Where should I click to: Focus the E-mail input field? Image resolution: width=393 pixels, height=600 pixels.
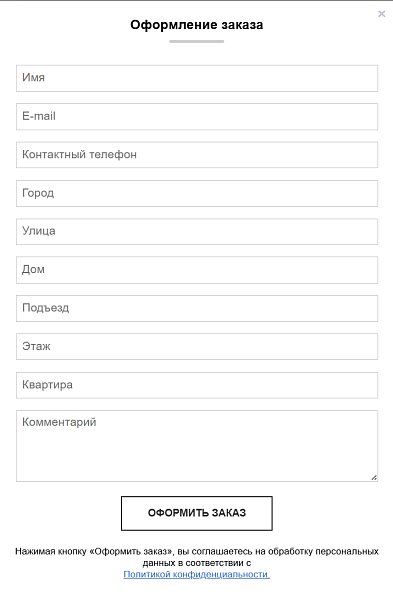click(x=197, y=117)
